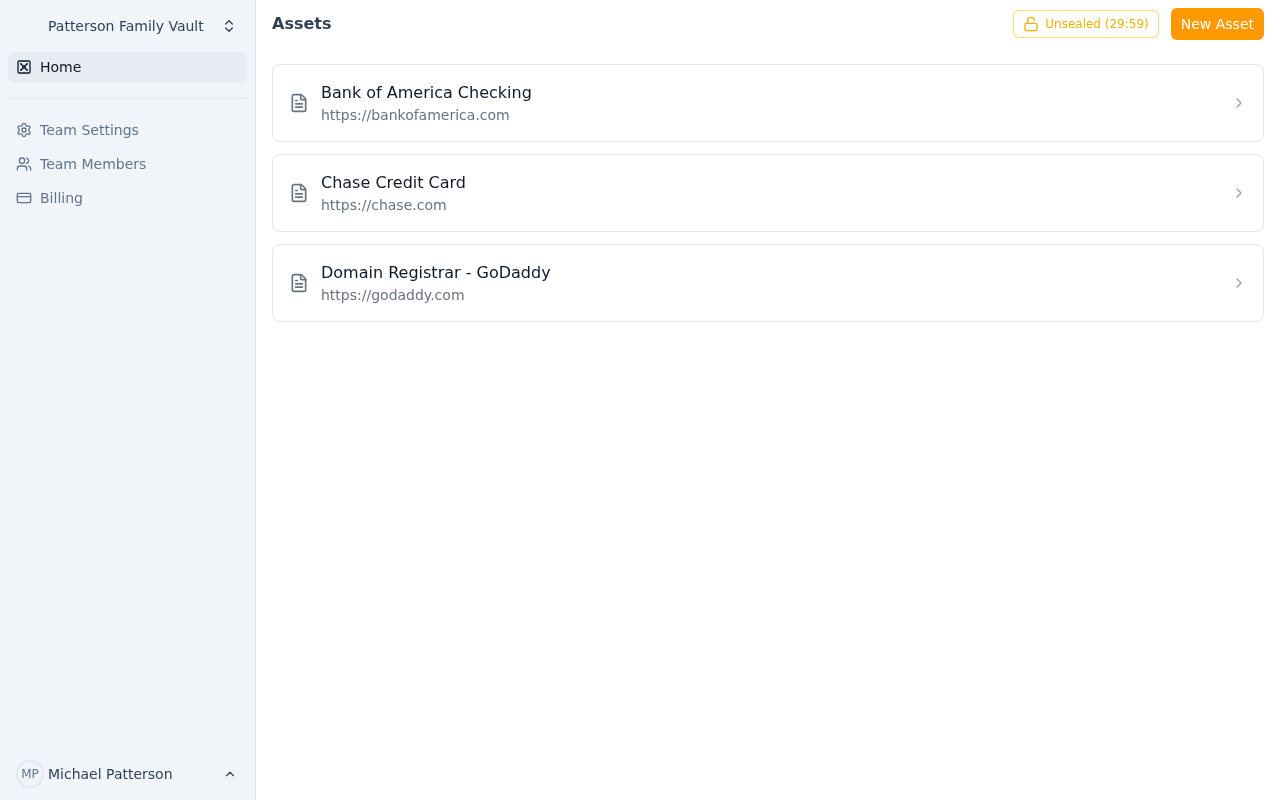Select the Team Members people icon
Image resolution: width=1280 pixels, height=800 pixels.
click(x=23, y=163)
